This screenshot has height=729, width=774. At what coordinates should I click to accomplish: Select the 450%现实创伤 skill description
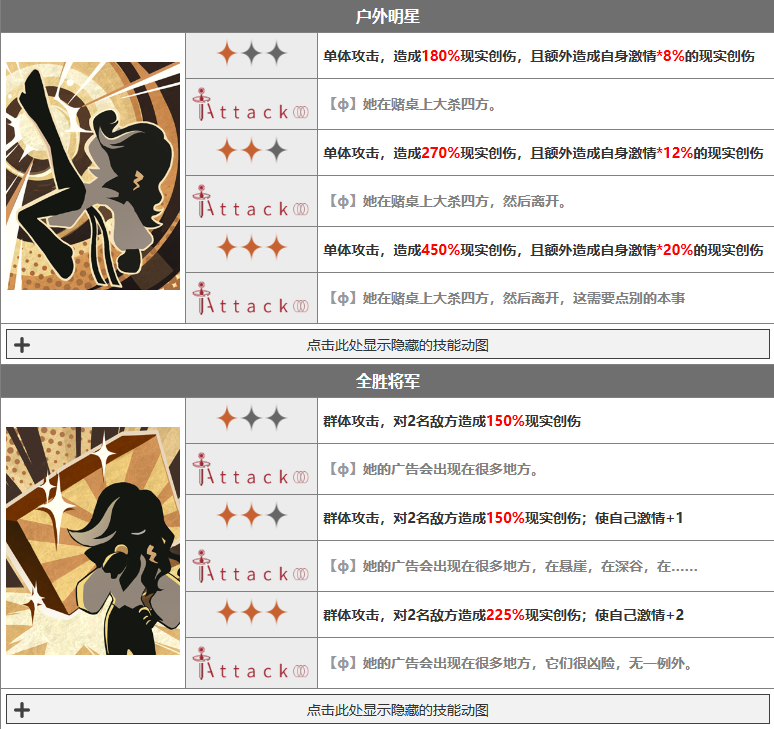coord(543,250)
